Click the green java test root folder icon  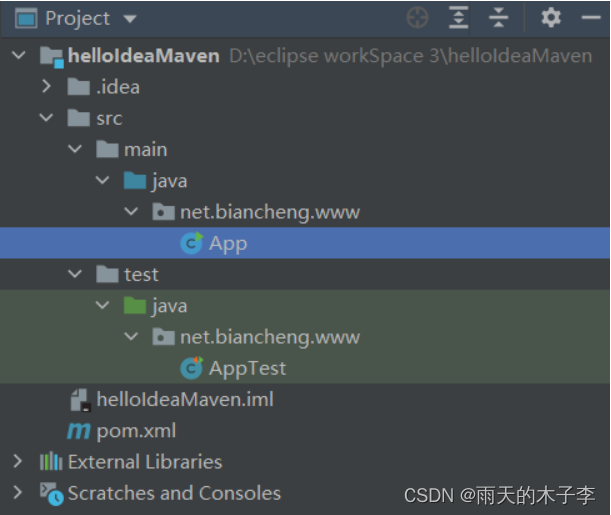pos(135,305)
